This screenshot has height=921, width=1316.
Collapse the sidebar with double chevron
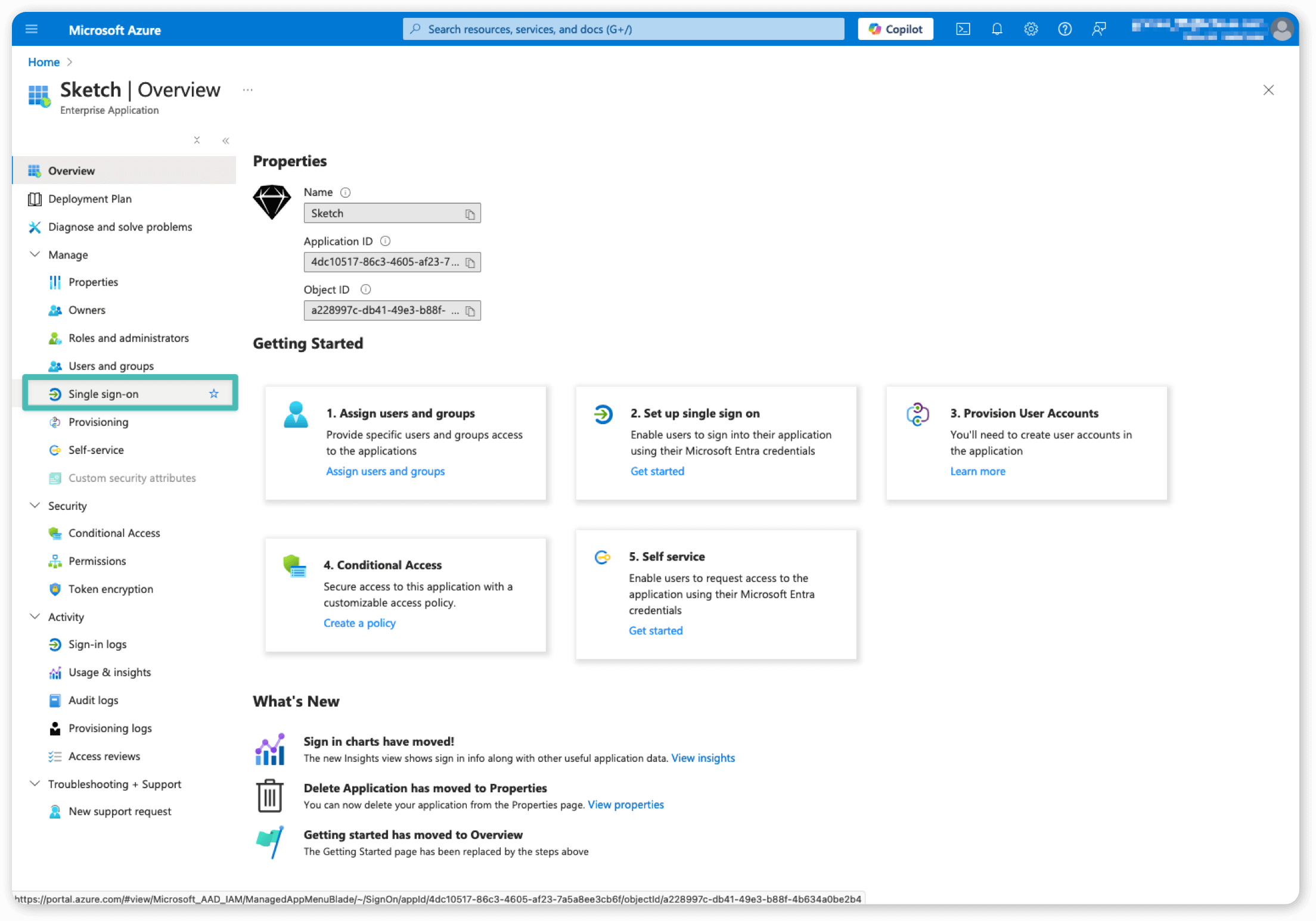coord(225,141)
